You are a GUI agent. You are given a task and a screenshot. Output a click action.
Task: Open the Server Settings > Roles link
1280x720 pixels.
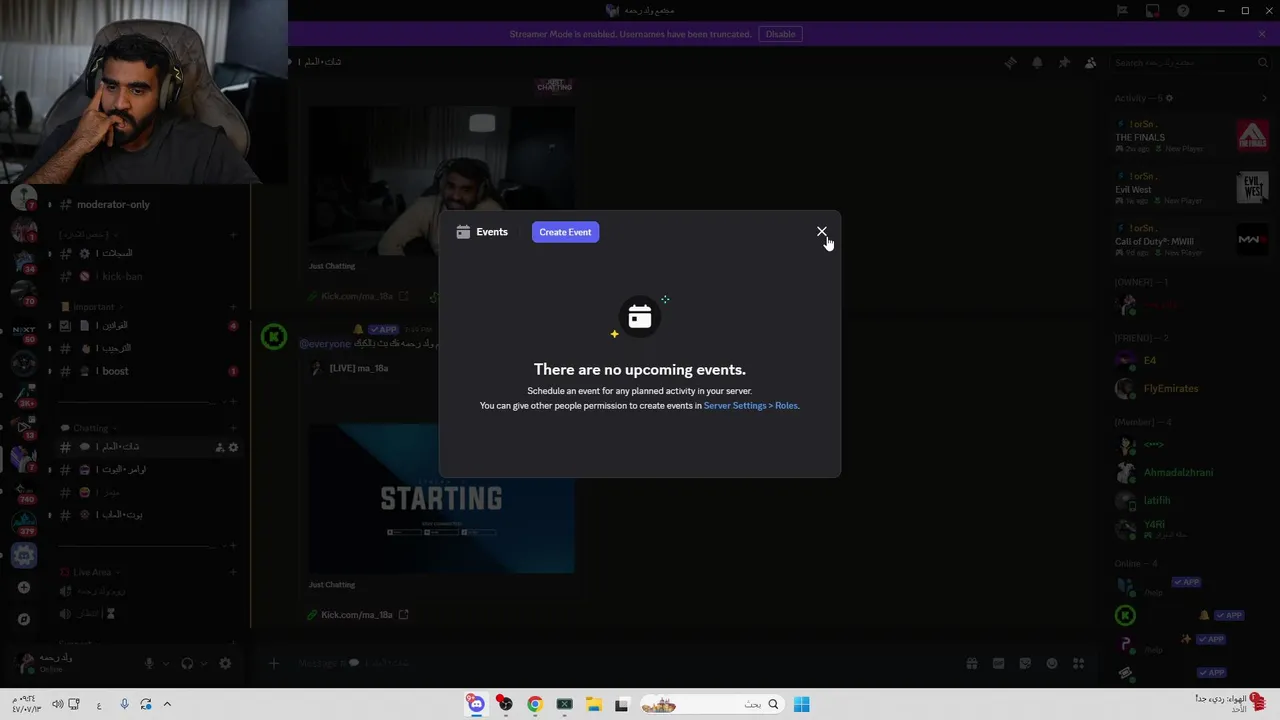pyautogui.click(x=750, y=406)
